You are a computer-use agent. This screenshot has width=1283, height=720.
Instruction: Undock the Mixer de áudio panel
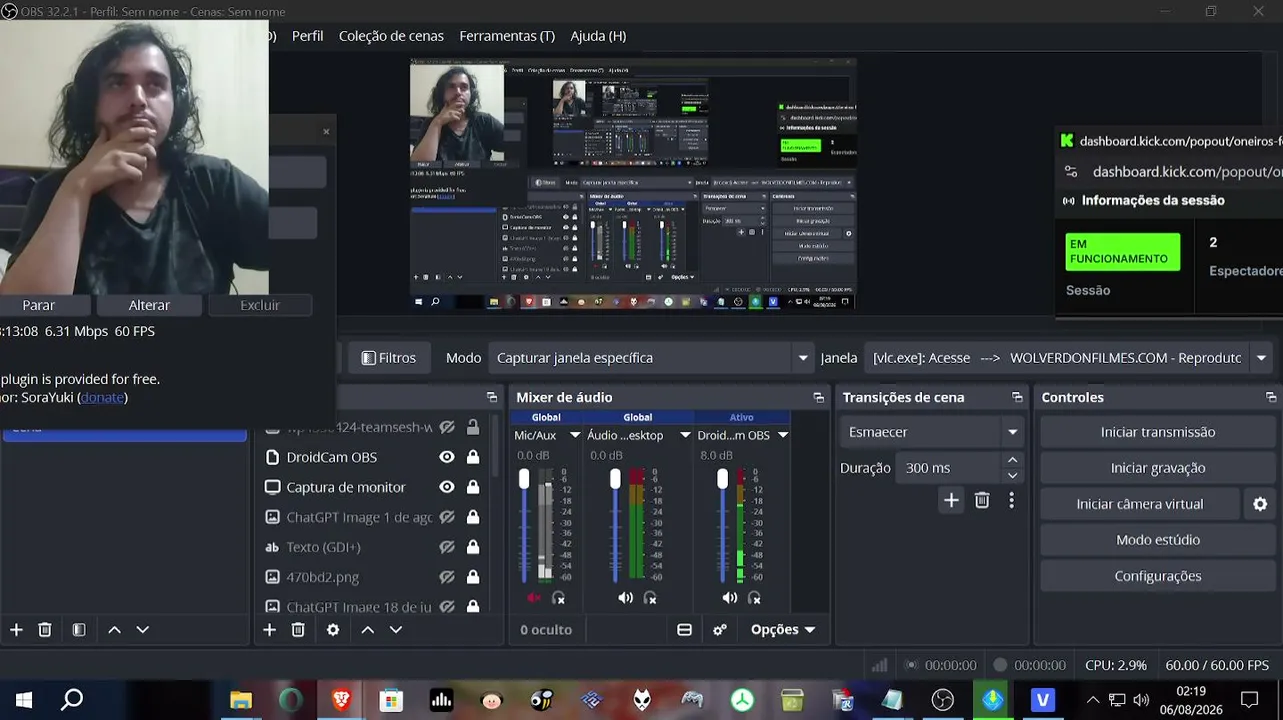click(819, 397)
